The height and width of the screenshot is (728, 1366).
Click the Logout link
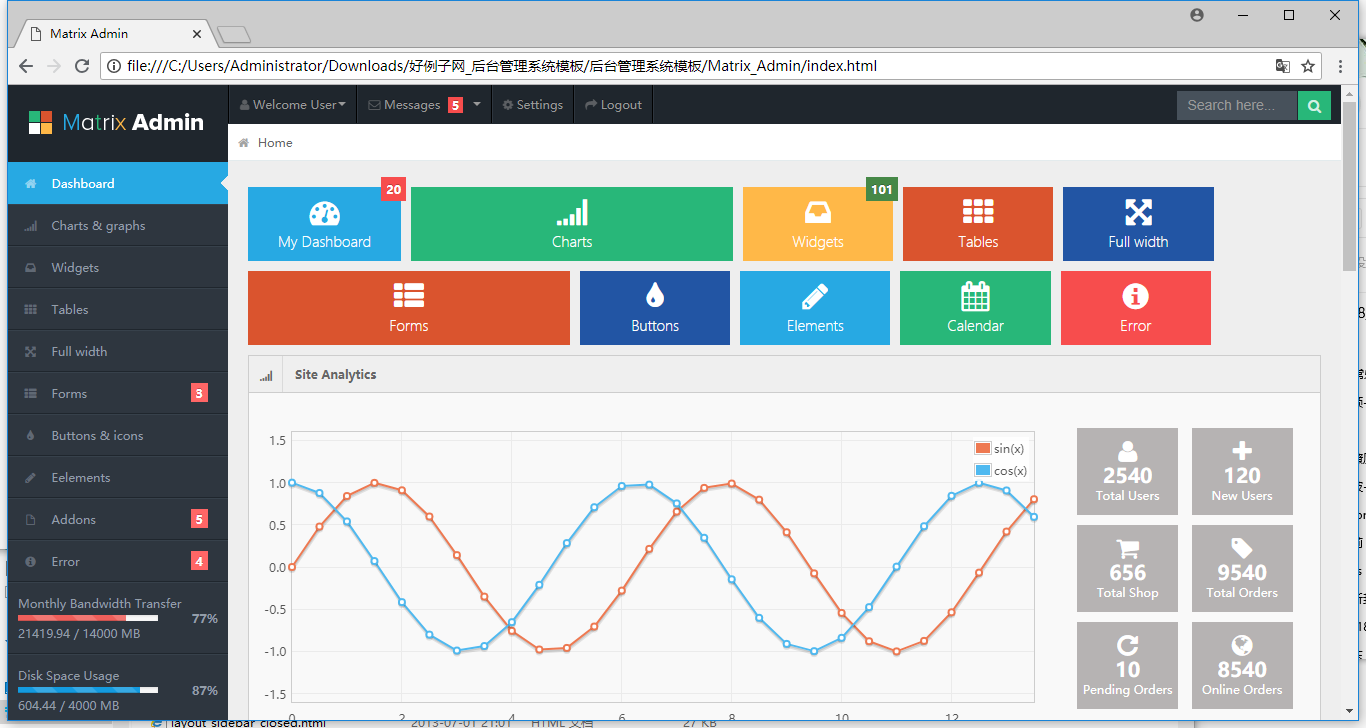(613, 105)
